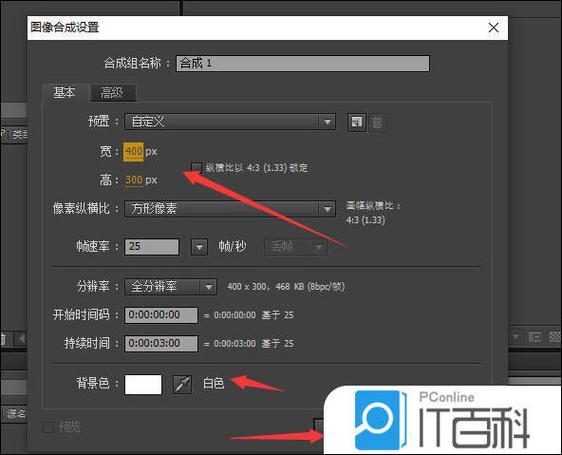Click the width value 400
This screenshot has height=455, width=562.
(x=133, y=152)
